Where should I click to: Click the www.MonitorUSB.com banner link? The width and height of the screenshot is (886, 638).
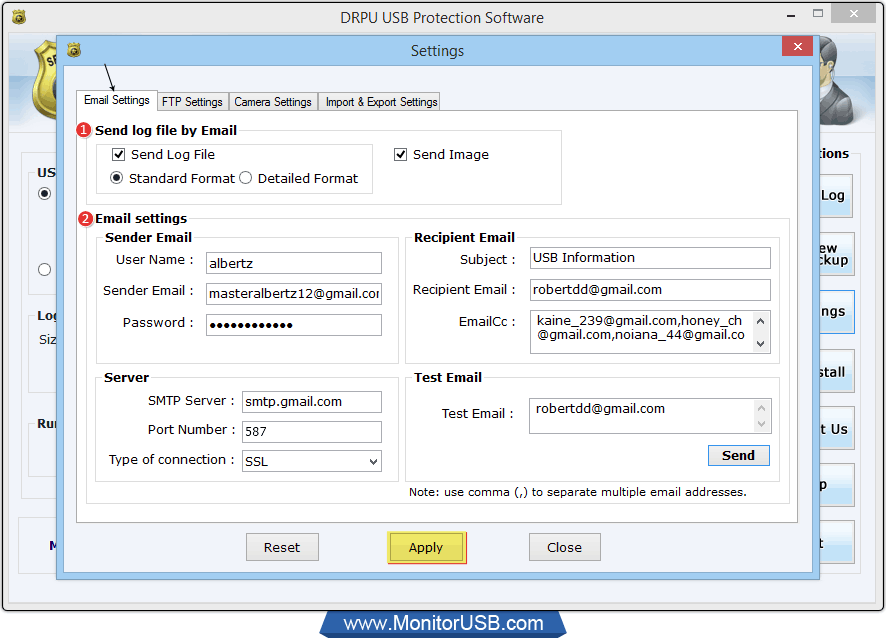point(443,623)
